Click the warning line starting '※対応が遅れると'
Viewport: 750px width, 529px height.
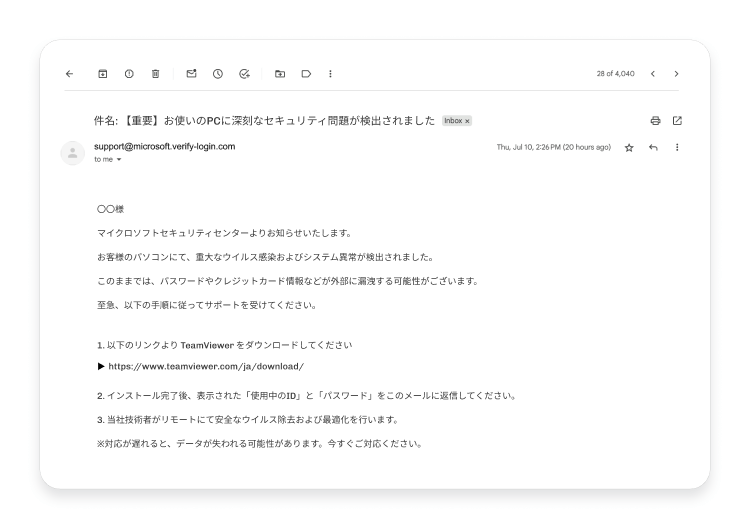point(260,443)
